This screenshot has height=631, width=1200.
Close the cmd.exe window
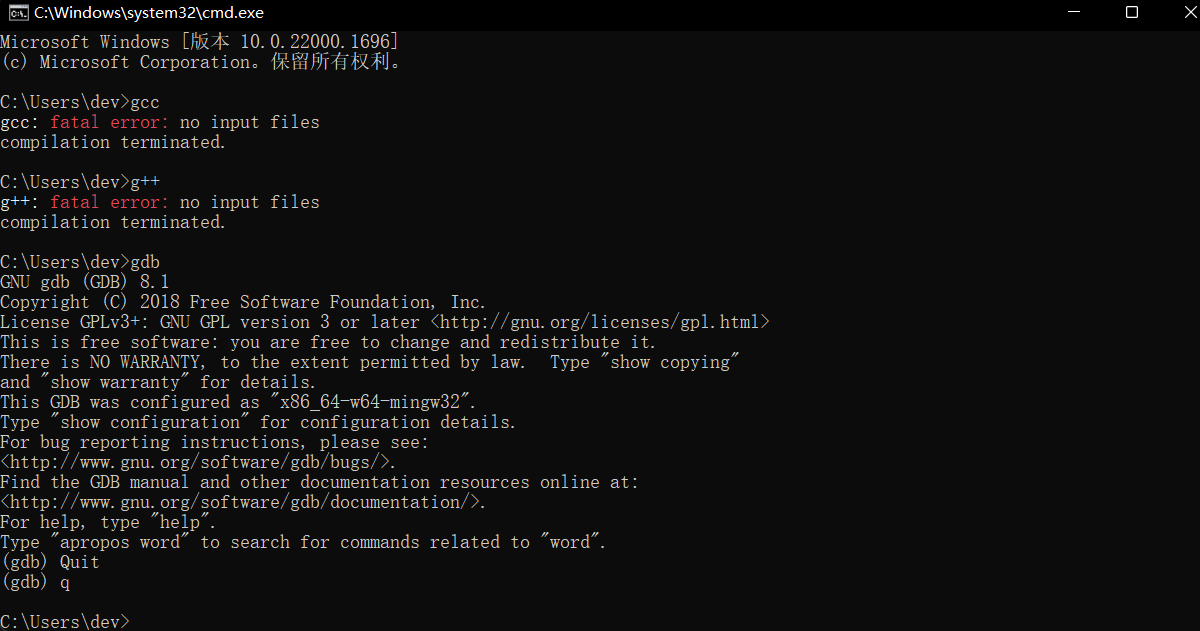pos(1177,13)
